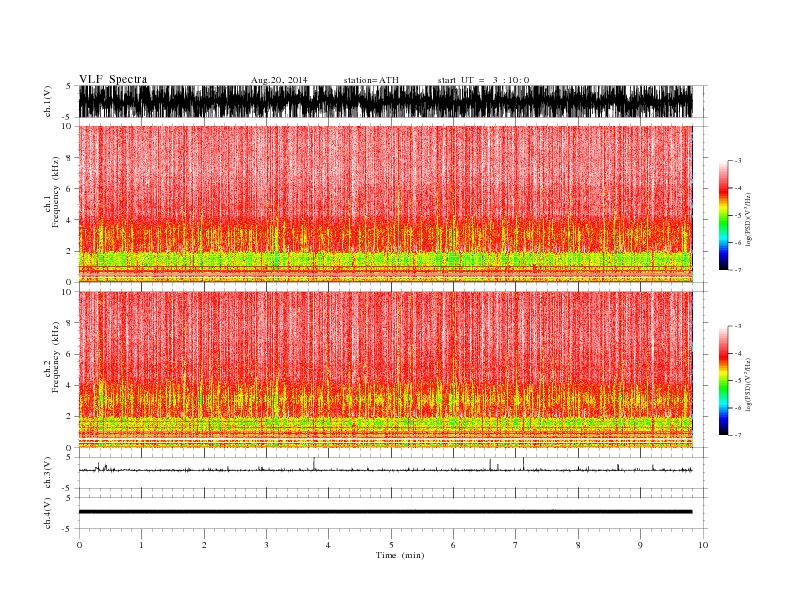Click the ch.2 "Frequency (kHz)" axis label

pos(56,357)
